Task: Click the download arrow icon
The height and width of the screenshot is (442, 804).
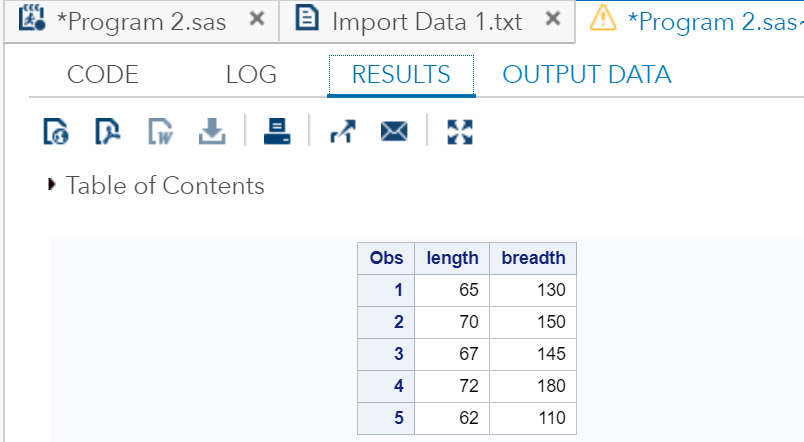Action: [212, 132]
